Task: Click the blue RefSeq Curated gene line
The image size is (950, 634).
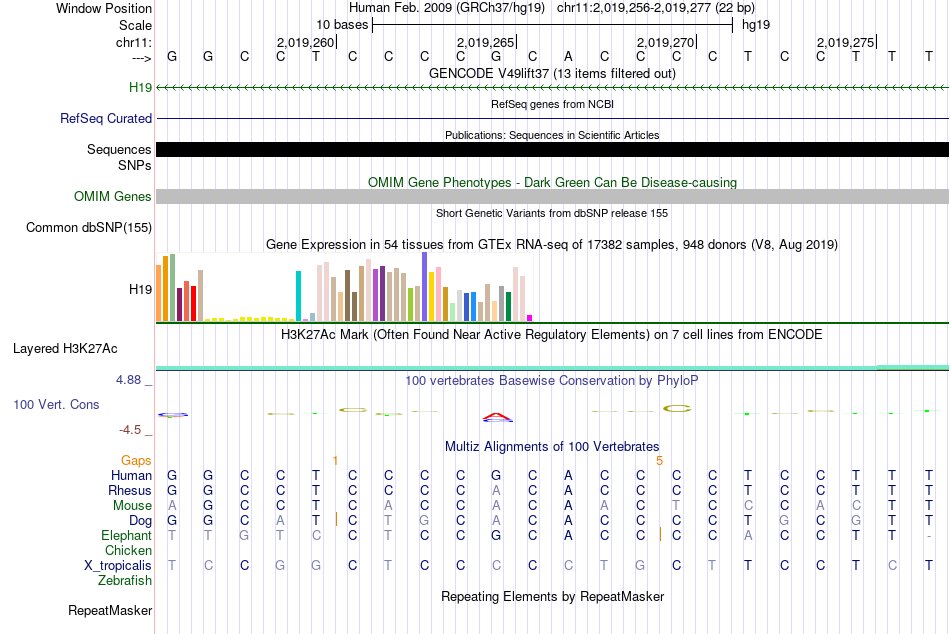Action: [552, 118]
